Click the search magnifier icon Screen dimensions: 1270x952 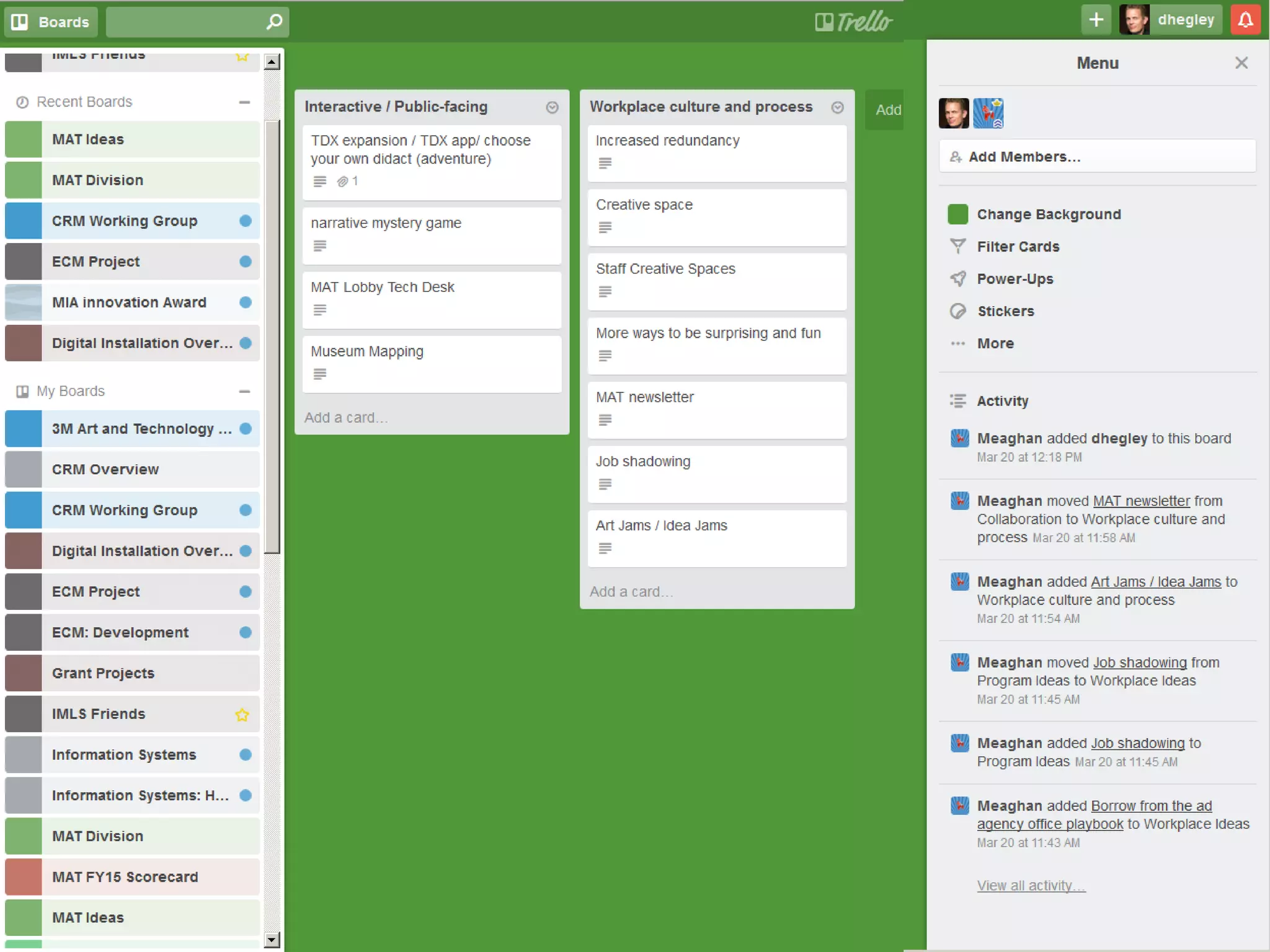click(x=273, y=22)
